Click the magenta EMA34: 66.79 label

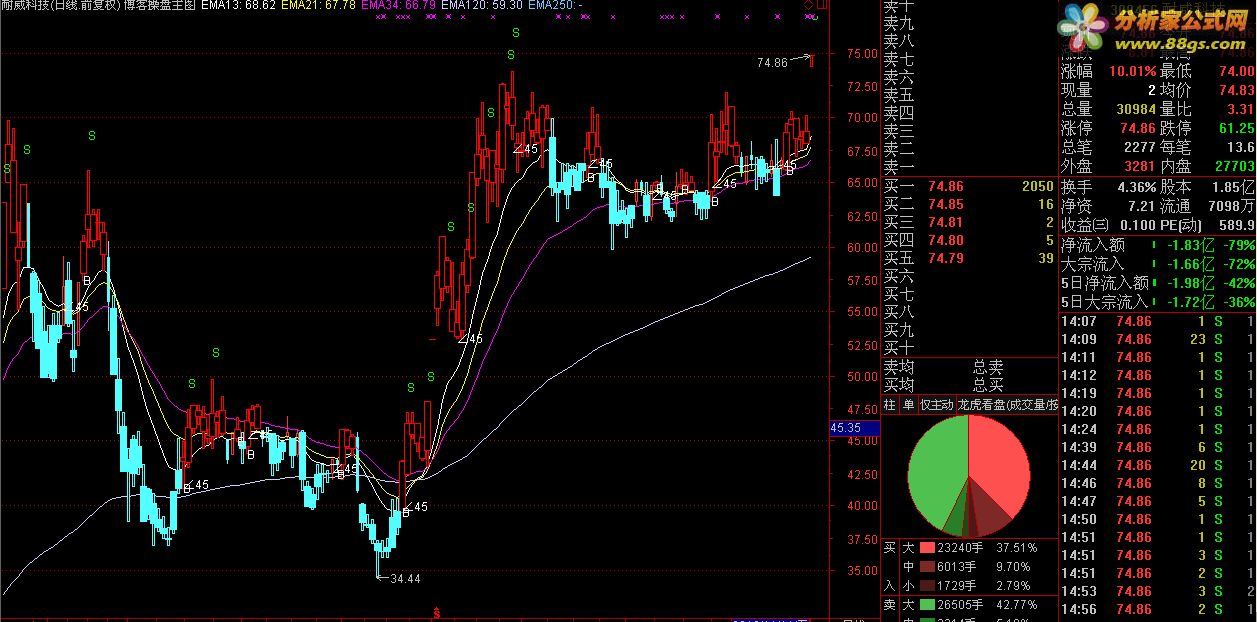point(399,6)
